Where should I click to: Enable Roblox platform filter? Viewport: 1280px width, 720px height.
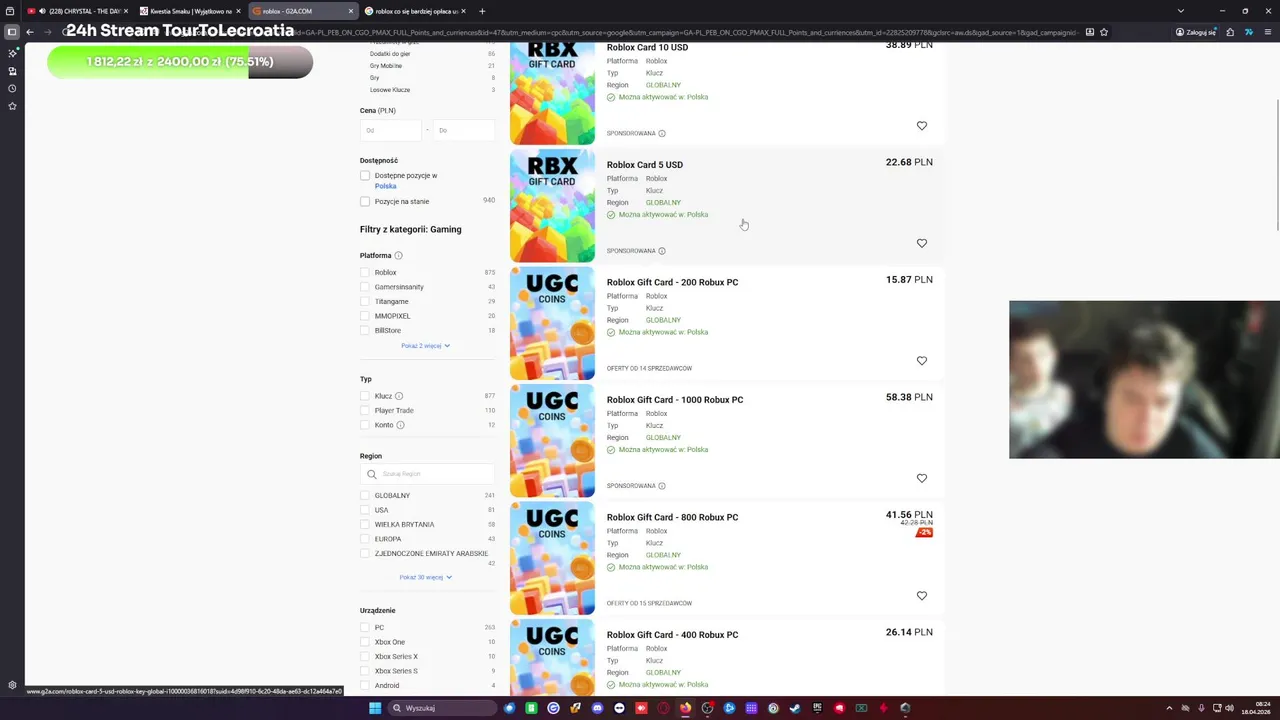pos(365,272)
